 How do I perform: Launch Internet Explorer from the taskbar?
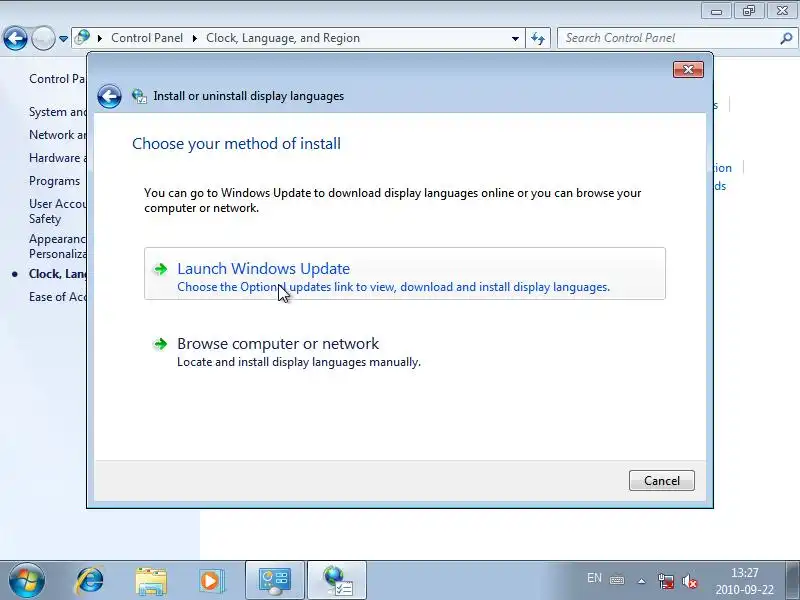[90, 581]
